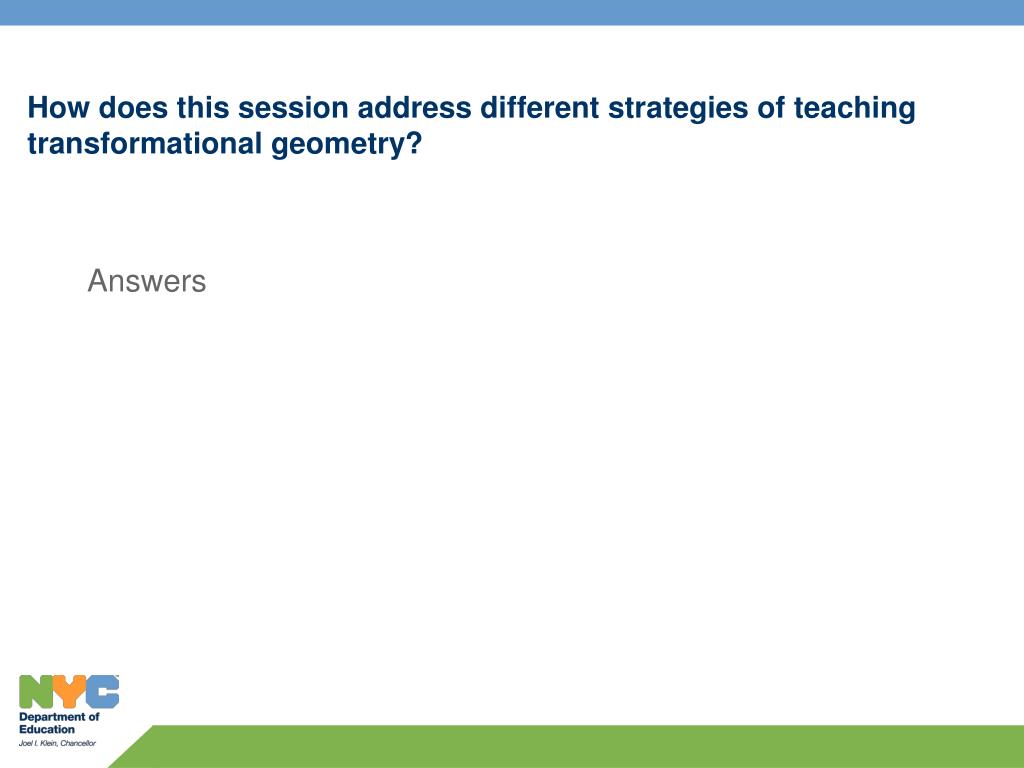The height and width of the screenshot is (768, 1024).
Task: Click the blue header band
Action: click(x=512, y=12)
